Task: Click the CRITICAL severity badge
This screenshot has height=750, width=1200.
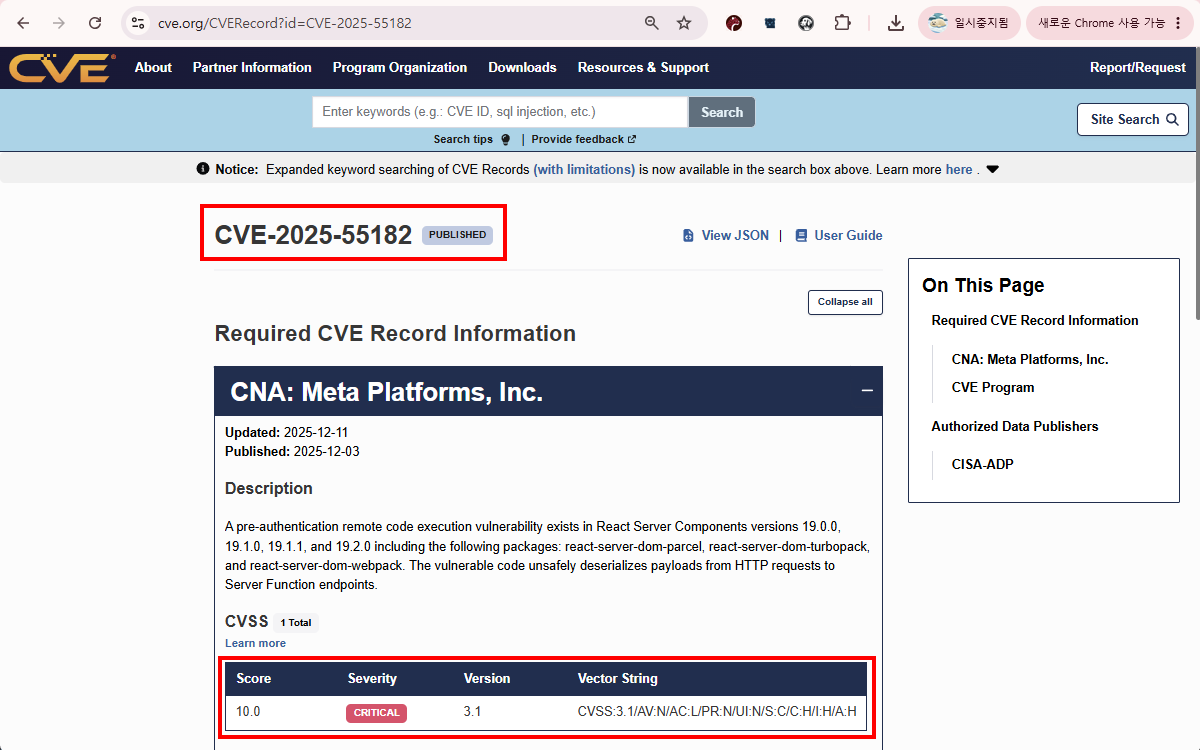Action: coord(377,713)
